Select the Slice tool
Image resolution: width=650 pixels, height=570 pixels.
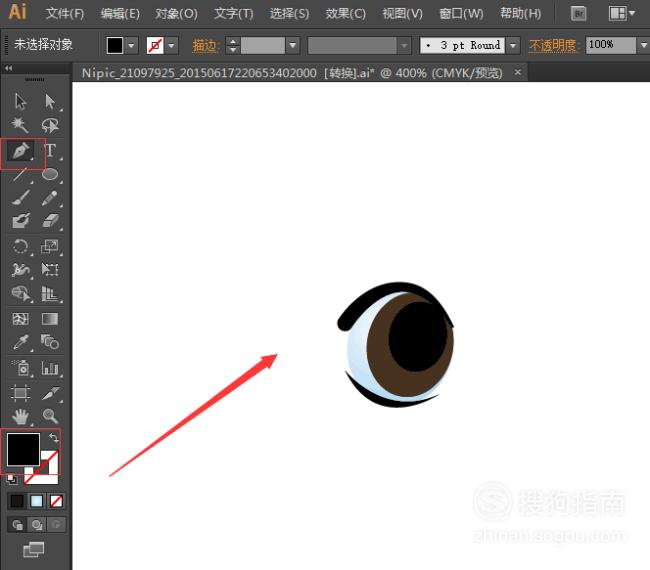pyautogui.click(x=50, y=393)
